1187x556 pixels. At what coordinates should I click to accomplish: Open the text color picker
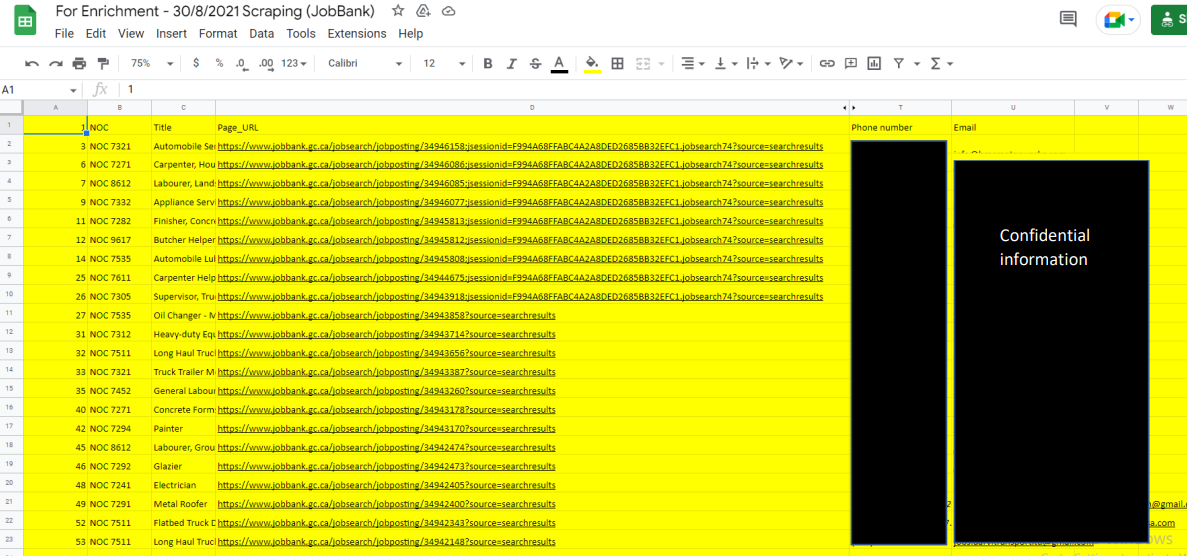(x=559, y=64)
